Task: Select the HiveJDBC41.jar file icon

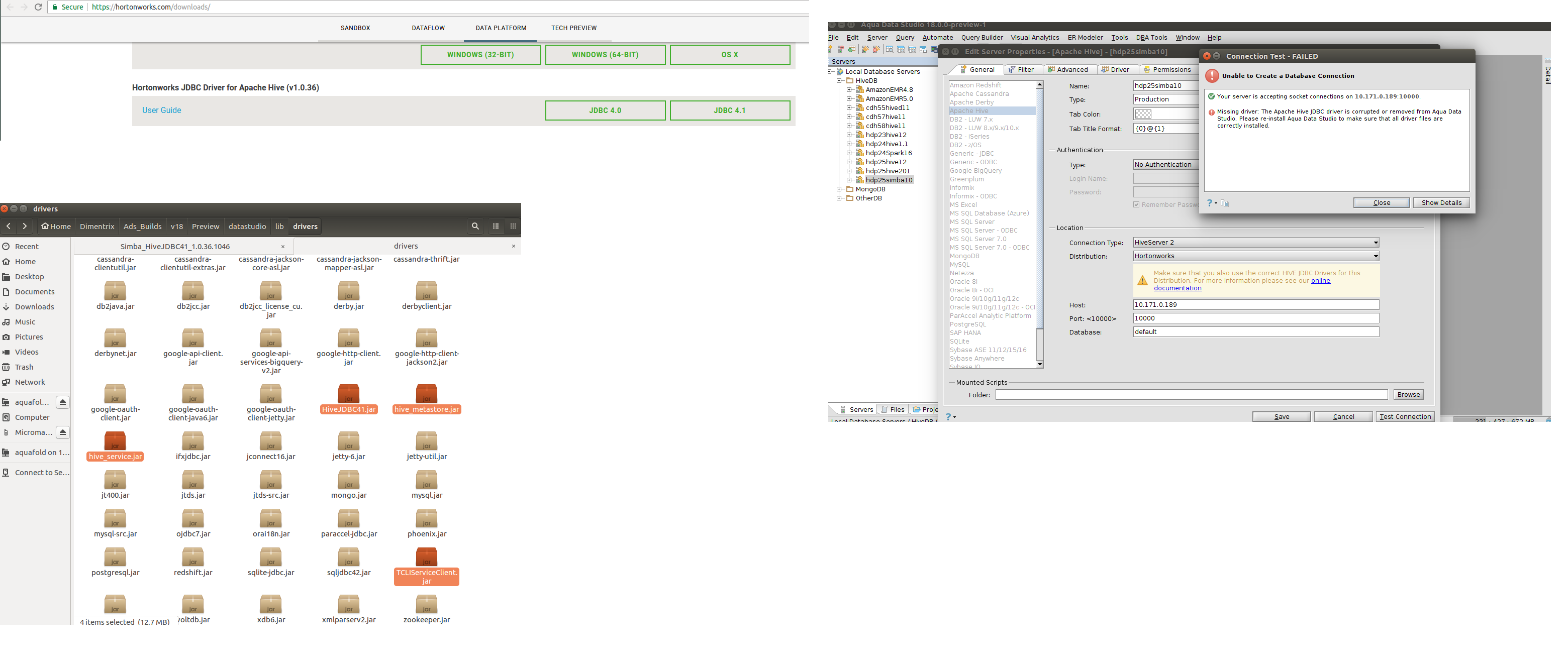Action: [348, 394]
